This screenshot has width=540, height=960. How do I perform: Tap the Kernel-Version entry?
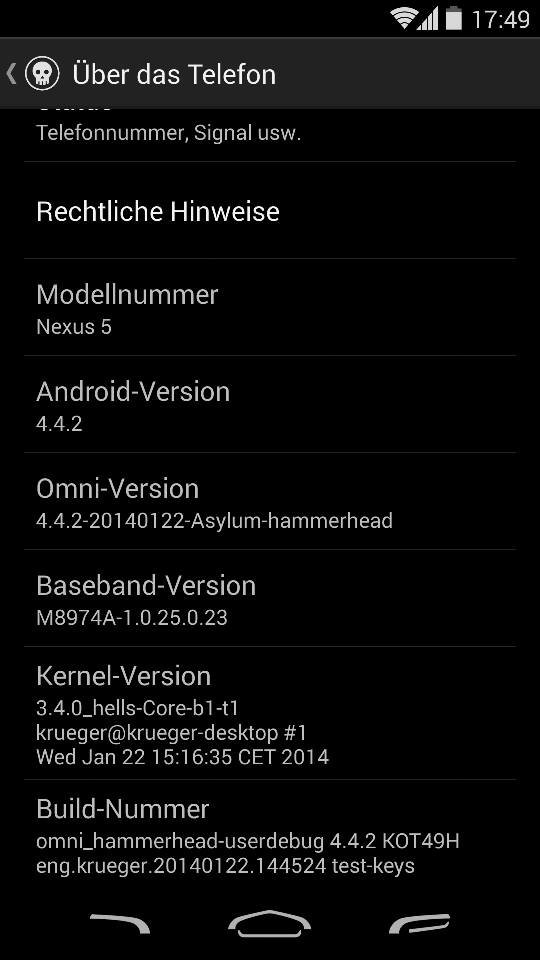270,713
